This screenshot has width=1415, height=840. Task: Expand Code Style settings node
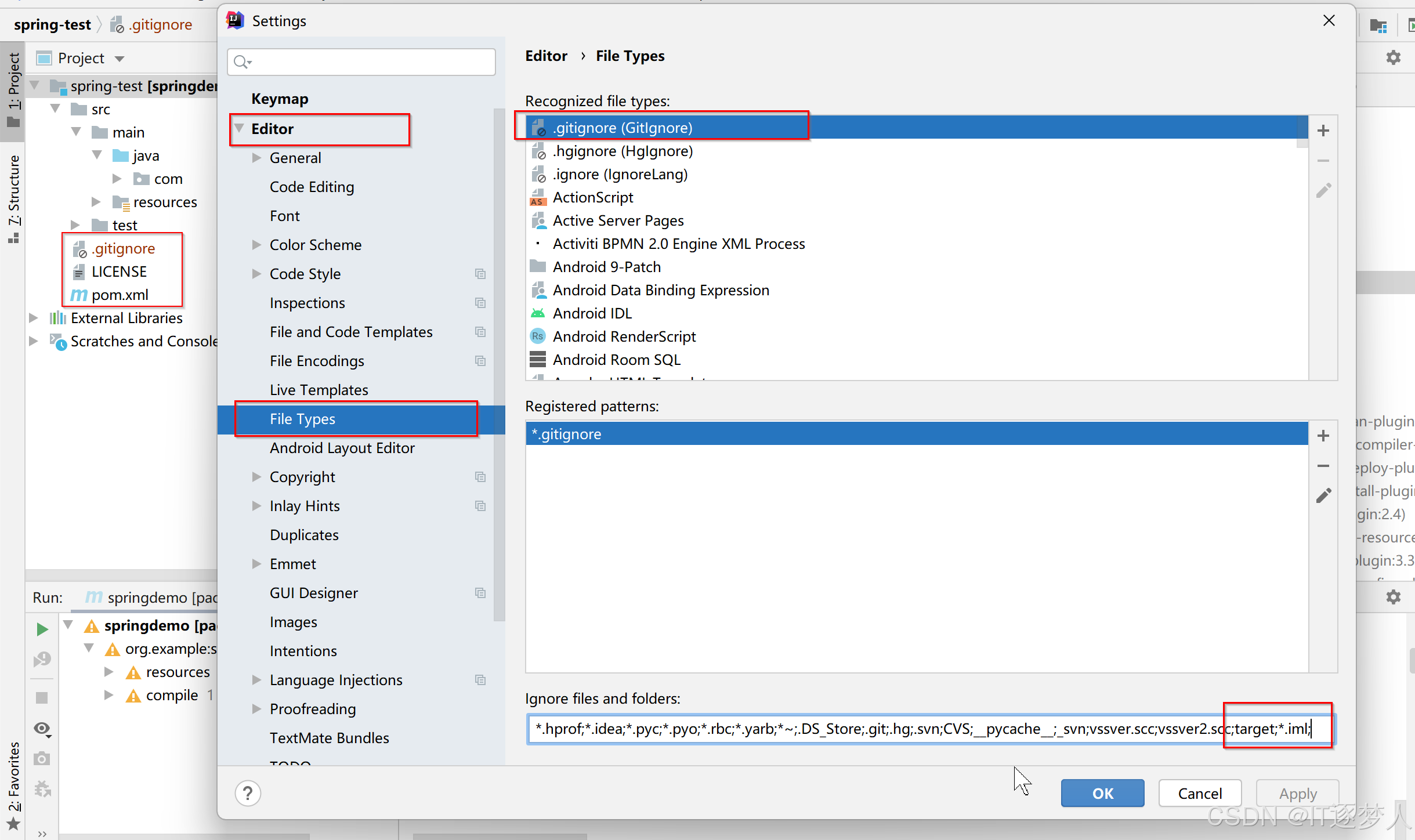(256, 274)
